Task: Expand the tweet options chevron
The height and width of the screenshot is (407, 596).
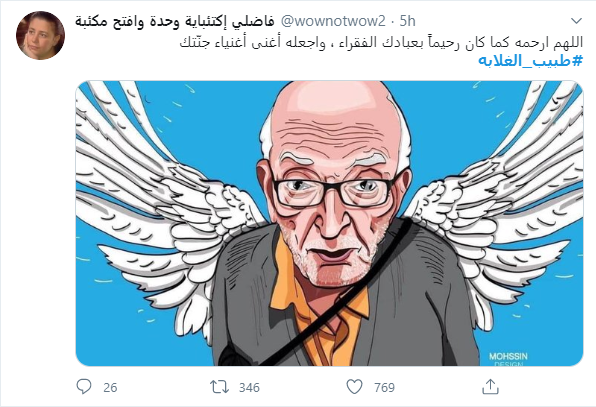Action: [577, 21]
